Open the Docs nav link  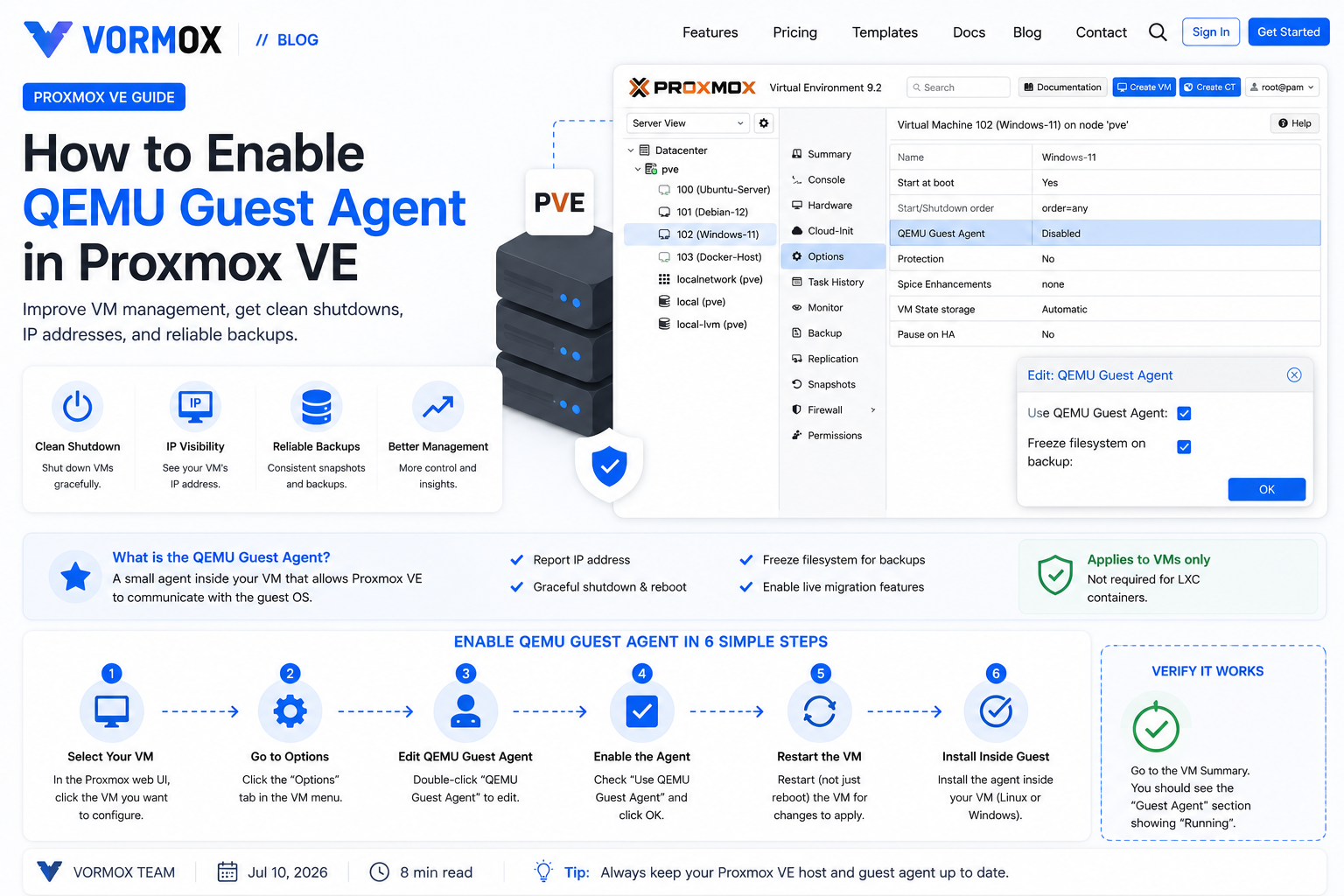pos(969,32)
